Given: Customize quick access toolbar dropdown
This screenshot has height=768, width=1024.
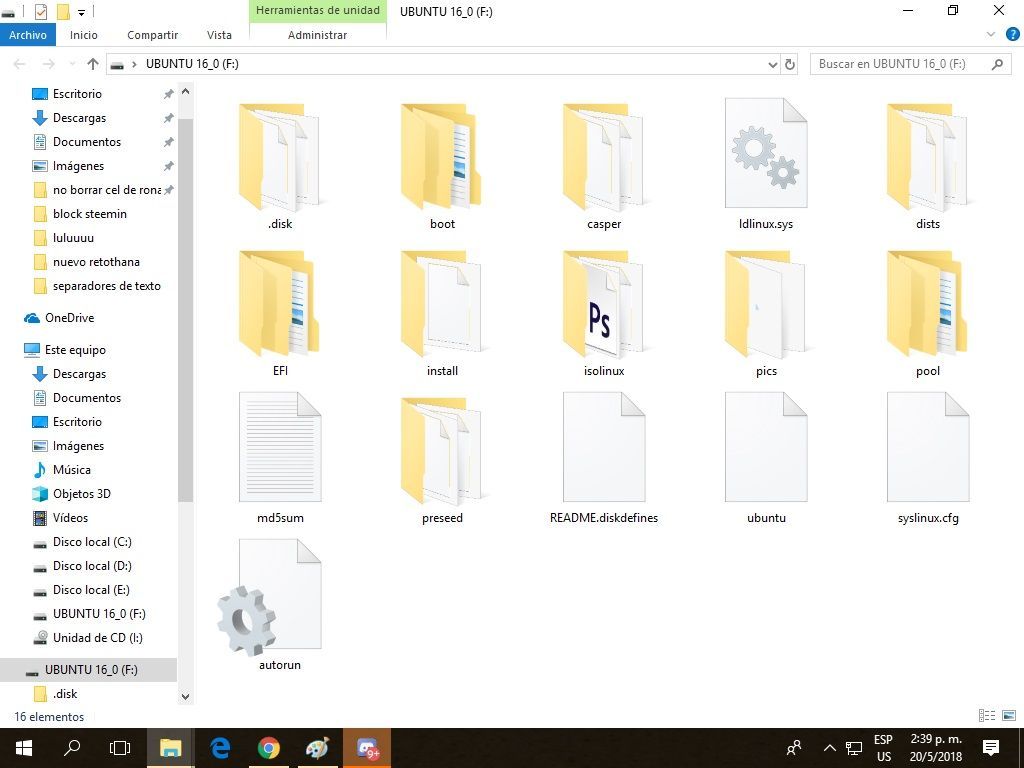Looking at the screenshot, I should (x=81, y=12).
